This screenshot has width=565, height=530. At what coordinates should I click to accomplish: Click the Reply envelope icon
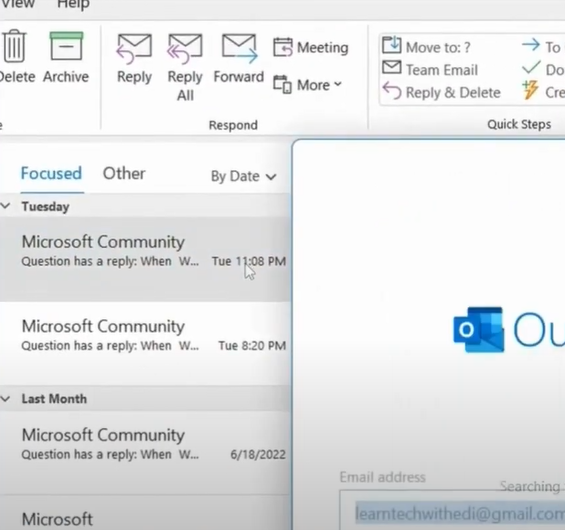pyautogui.click(x=134, y=48)
